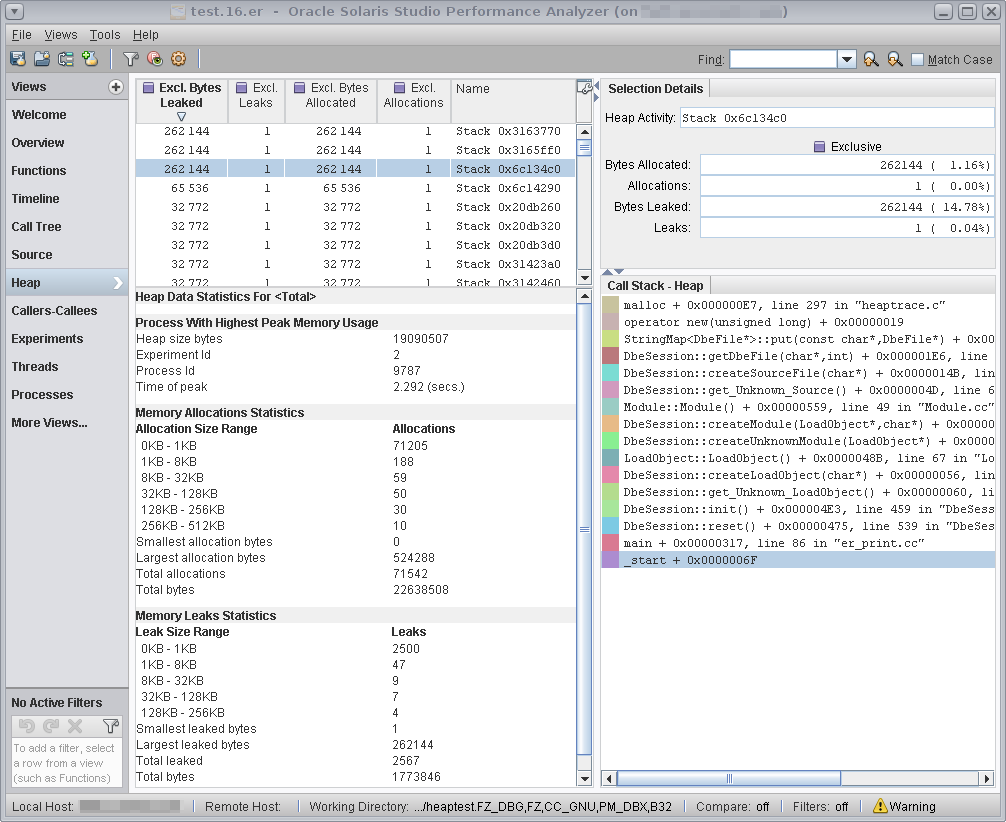This screenshot has height=822, width=1006.
Task: Click Call Stack horizontal scrollbar thumb
Action: 728,778
